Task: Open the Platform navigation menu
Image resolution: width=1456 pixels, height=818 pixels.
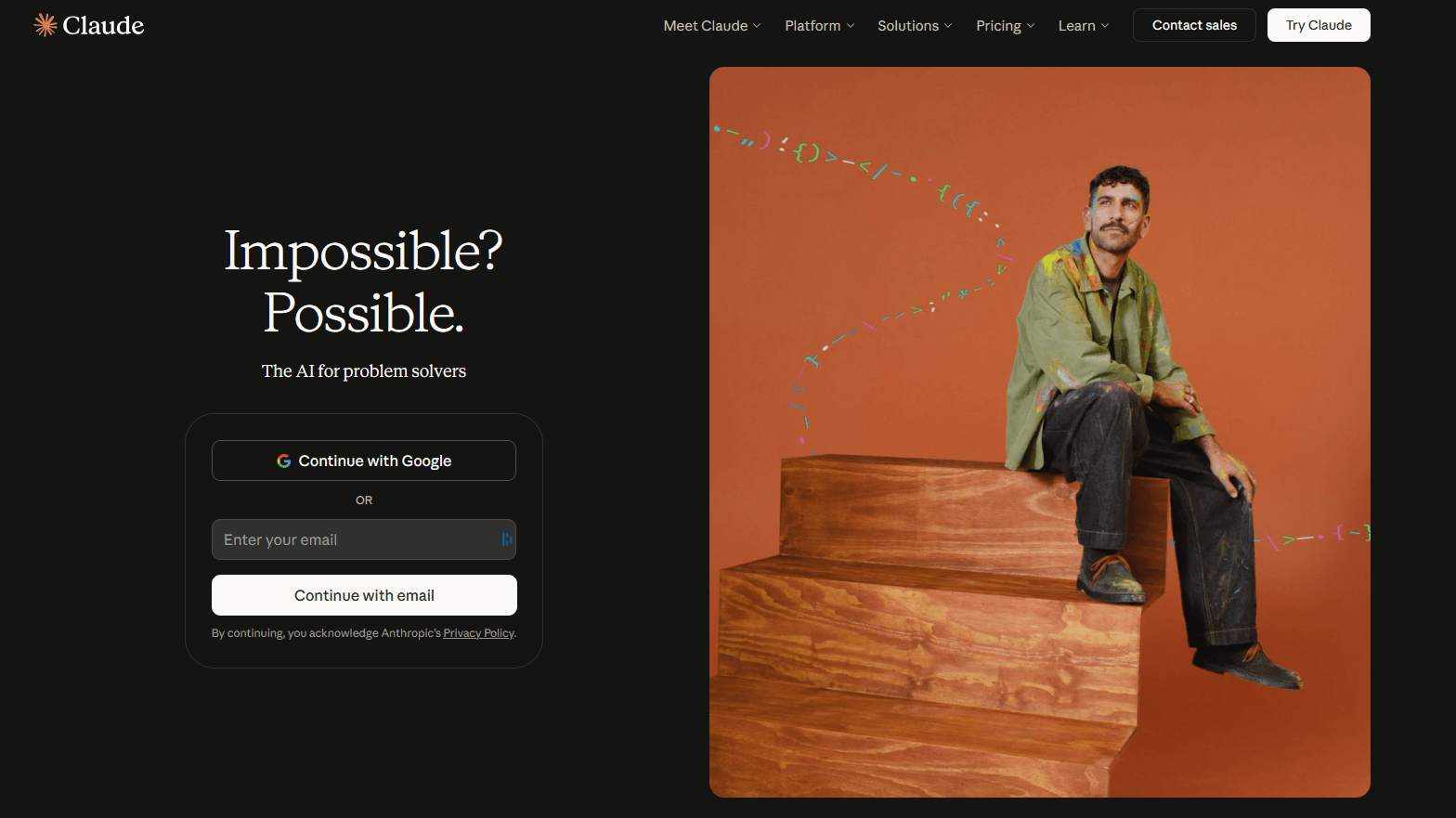Action: point(812,26)
